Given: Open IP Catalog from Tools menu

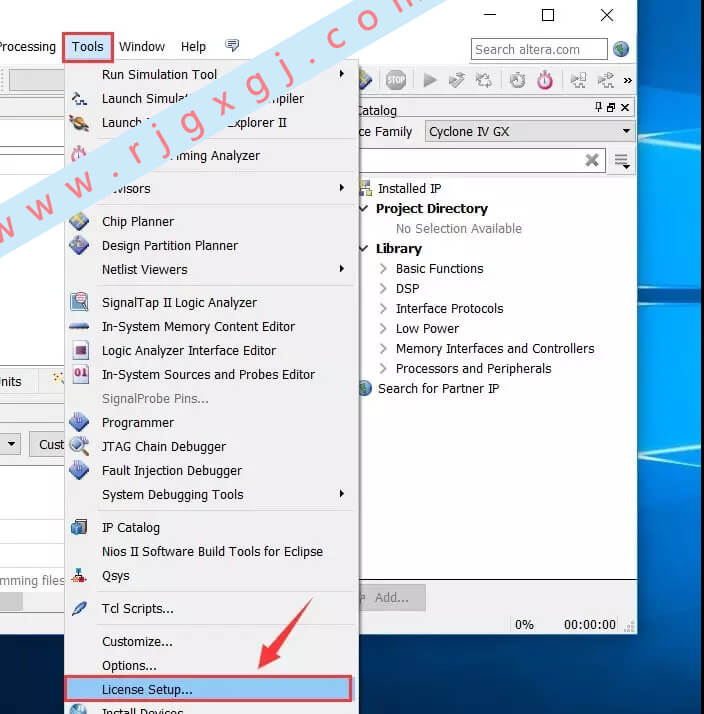Looking at the screenshot, I should tap(212, 528).
